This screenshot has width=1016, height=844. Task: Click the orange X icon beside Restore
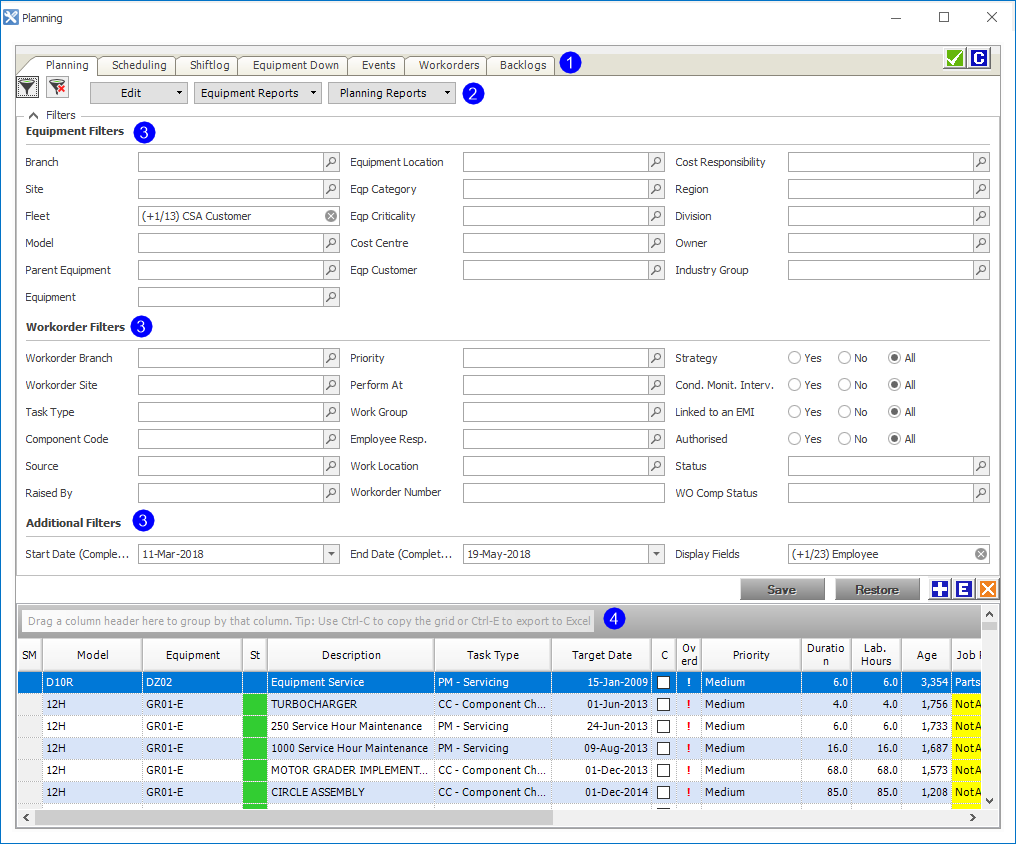pyautogui.click(x=987, y=589)
